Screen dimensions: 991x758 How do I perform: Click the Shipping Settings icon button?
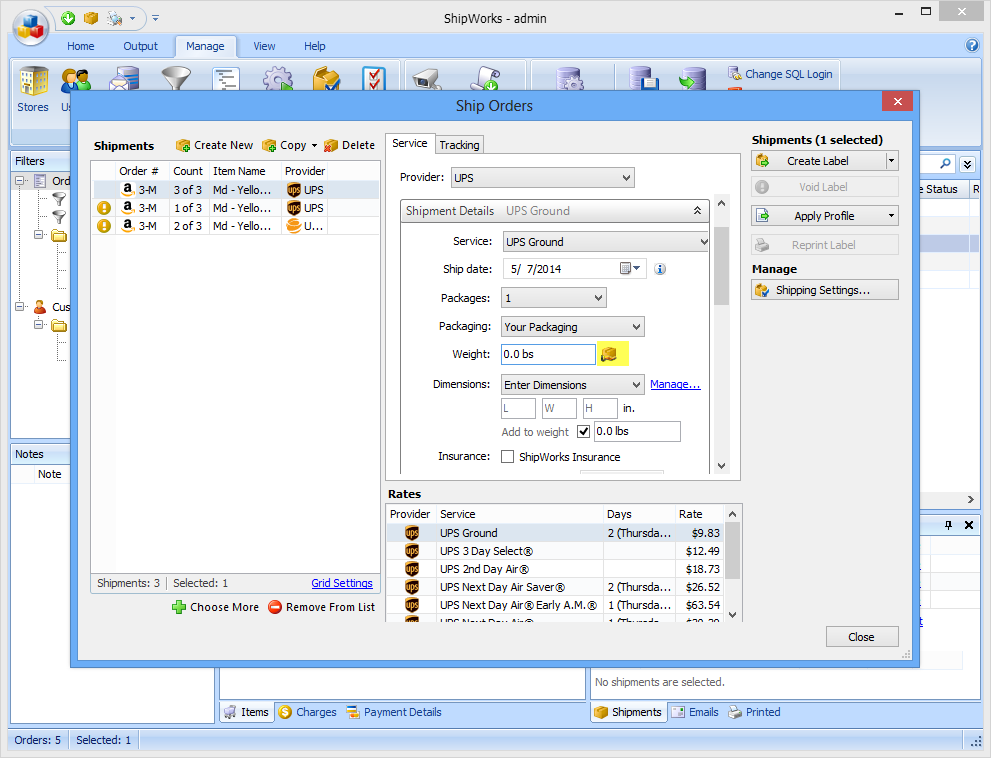(x=763, y=290)
